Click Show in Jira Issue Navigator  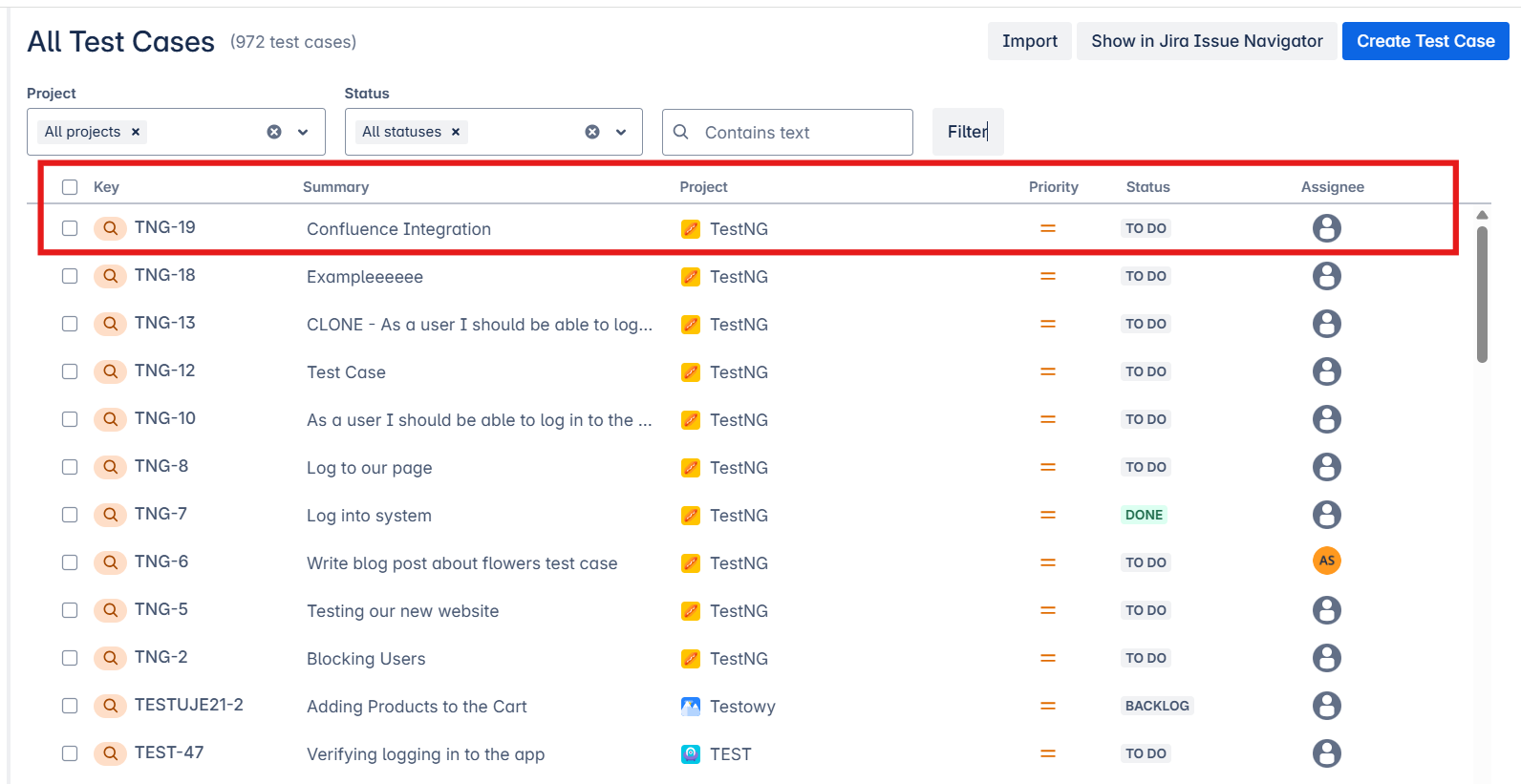pos(1207,41)
